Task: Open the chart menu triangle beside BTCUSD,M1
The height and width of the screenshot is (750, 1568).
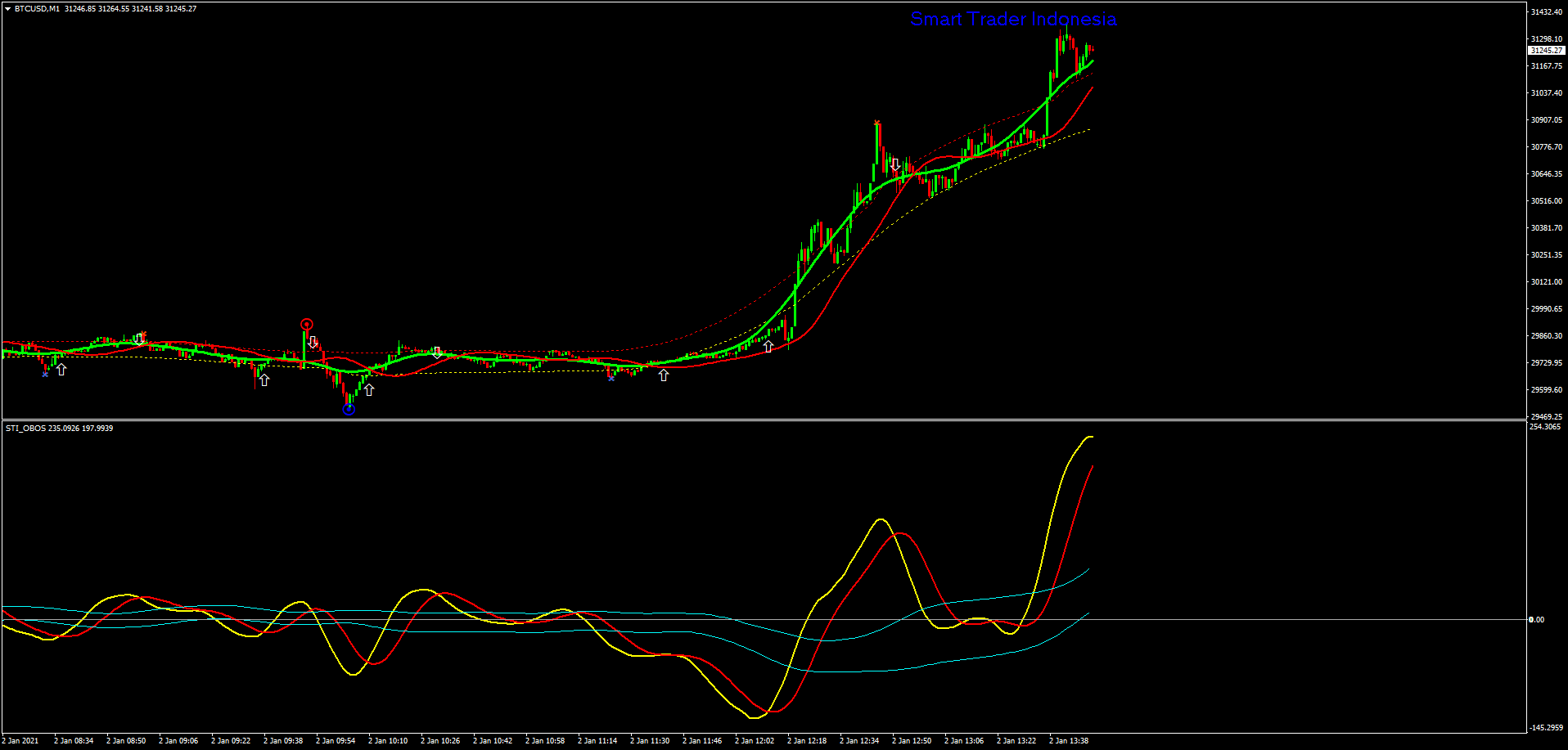Action: point(7,9)
